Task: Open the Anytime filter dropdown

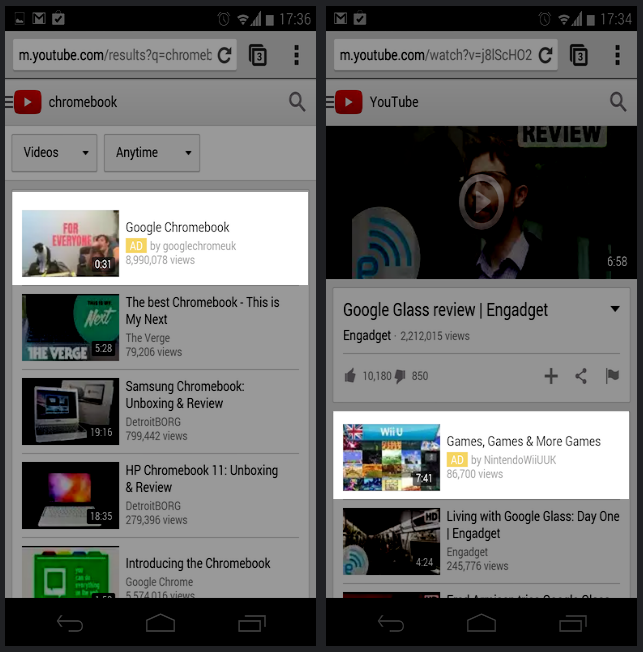Action: pos(152,153)
